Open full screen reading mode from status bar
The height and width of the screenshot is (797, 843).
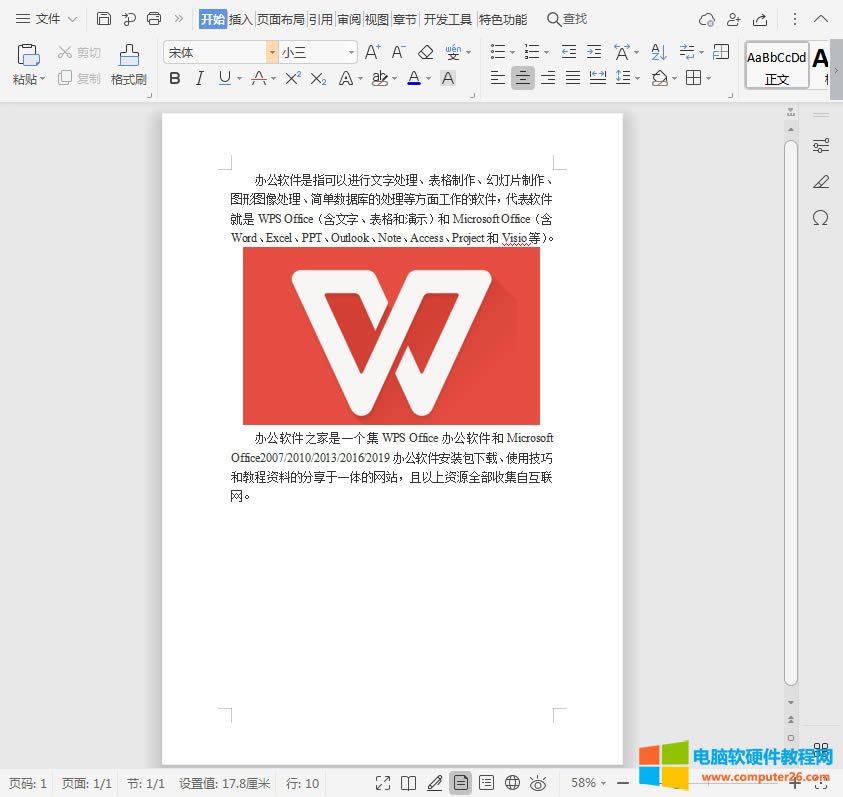point(383,783)
